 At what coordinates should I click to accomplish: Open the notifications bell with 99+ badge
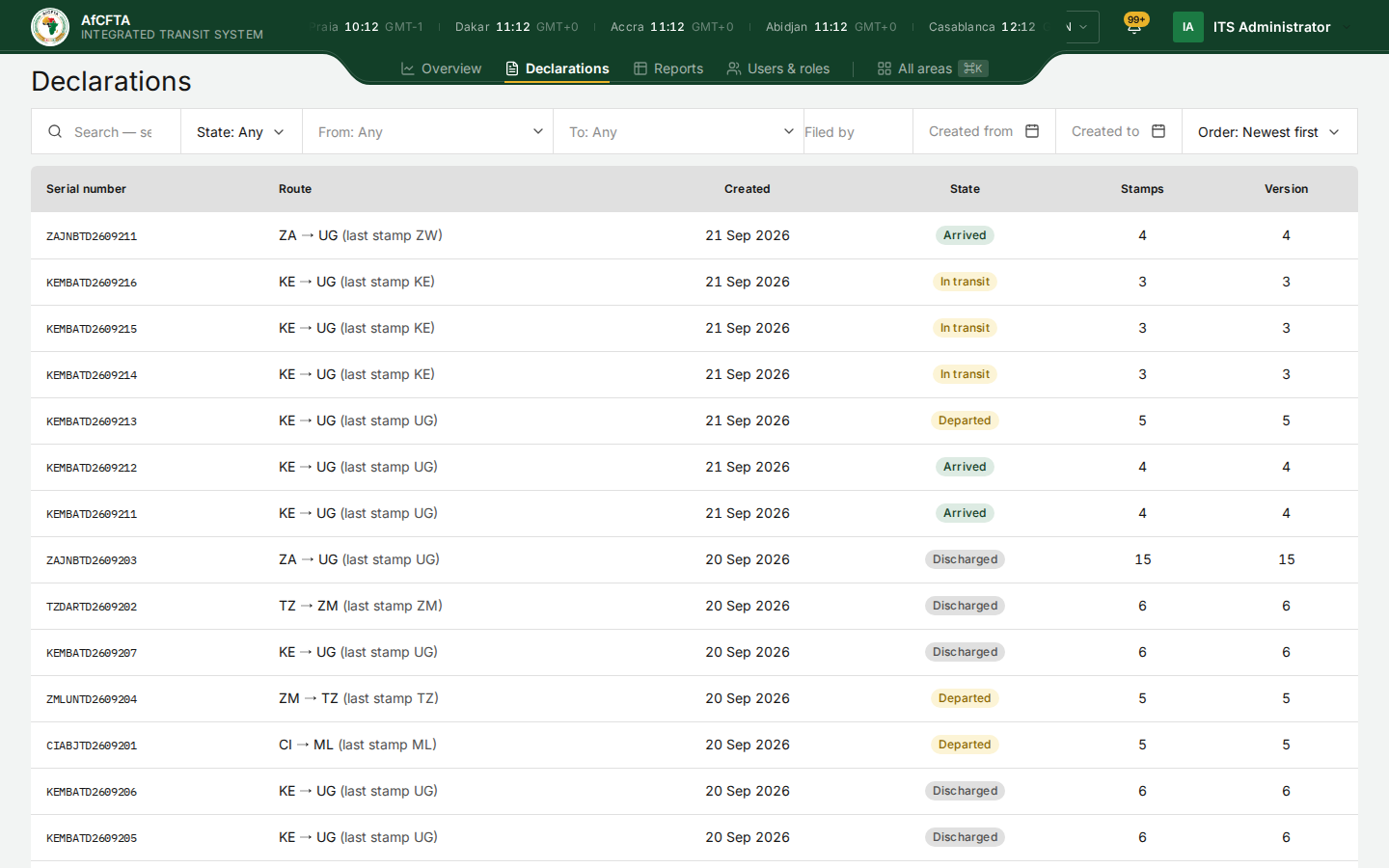click(x=1134, y=26)
